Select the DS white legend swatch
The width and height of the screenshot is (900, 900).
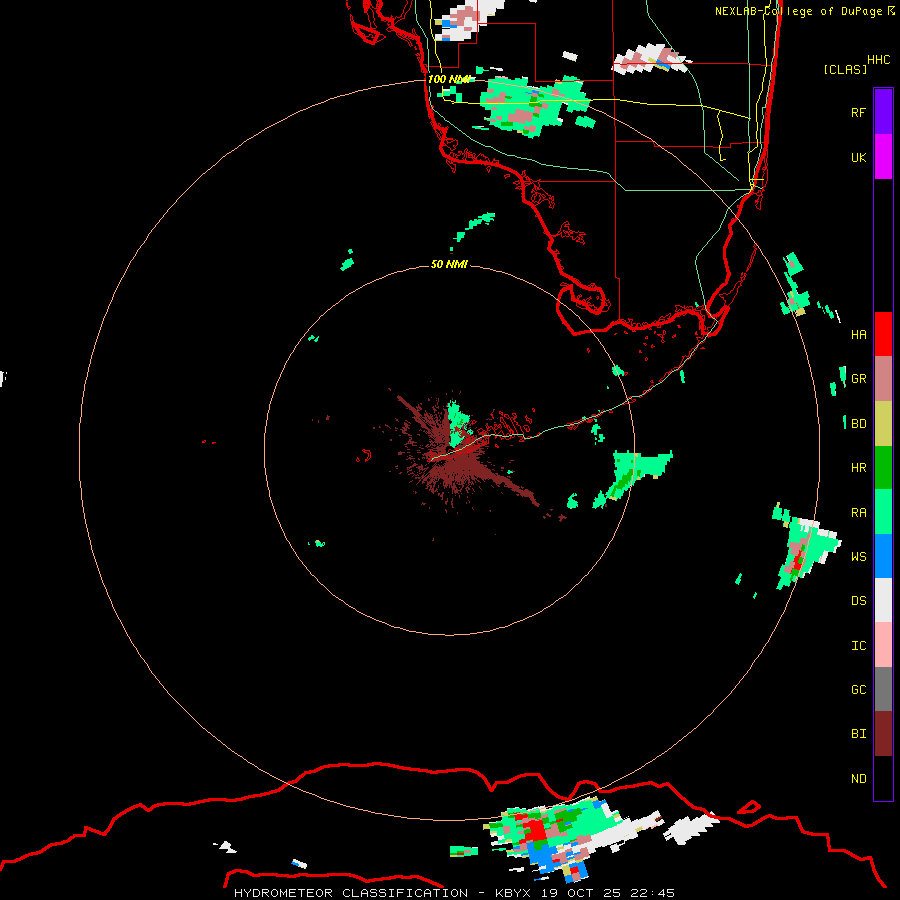883,600
